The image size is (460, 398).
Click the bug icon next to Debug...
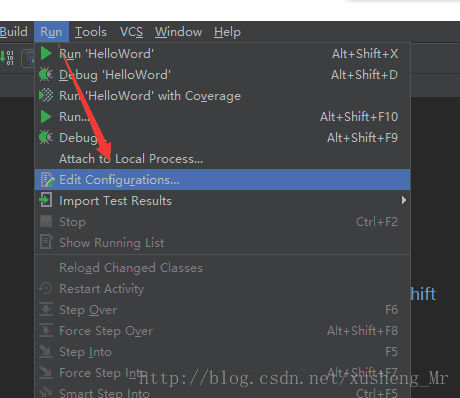tap(46, 137)
